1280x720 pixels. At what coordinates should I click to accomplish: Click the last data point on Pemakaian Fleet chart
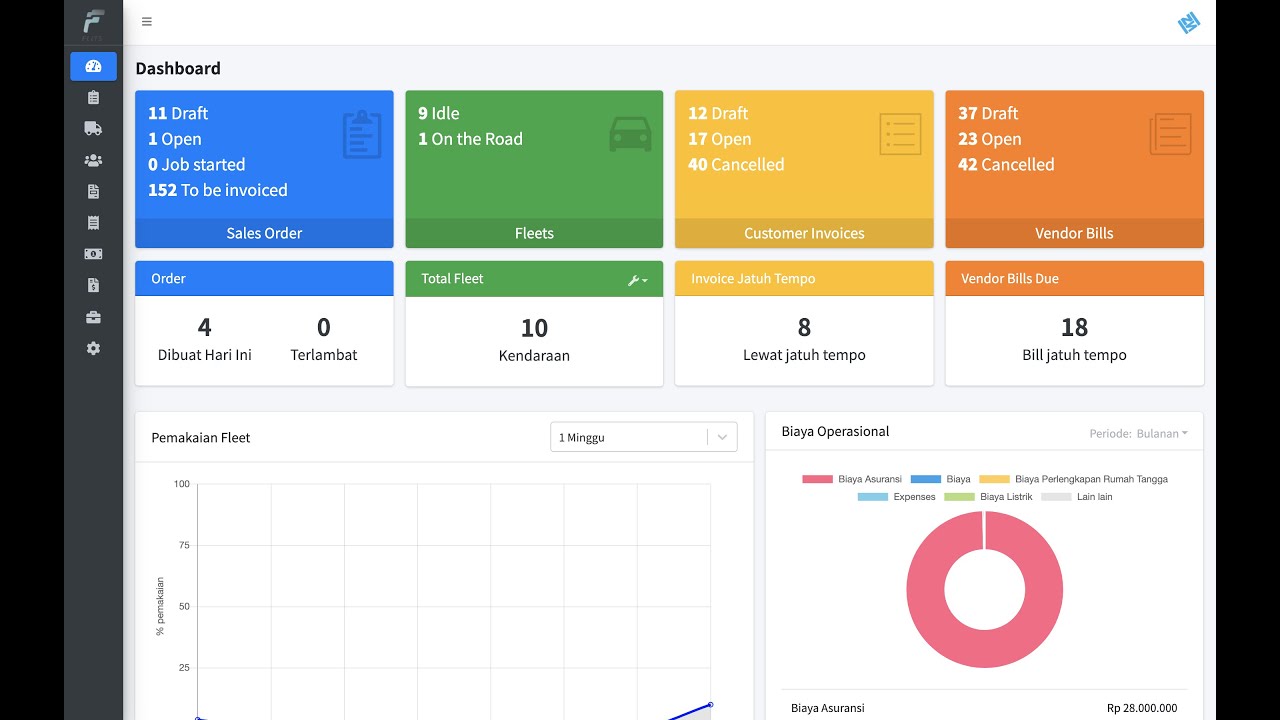coord(710,705)
